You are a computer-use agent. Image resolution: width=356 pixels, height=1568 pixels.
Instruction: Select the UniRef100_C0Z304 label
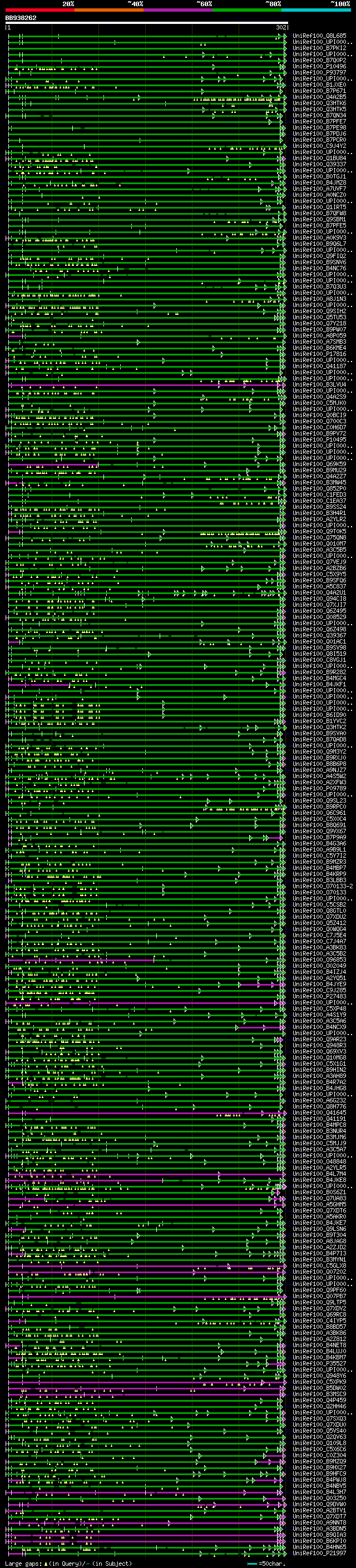click(x=319, y=1456)
